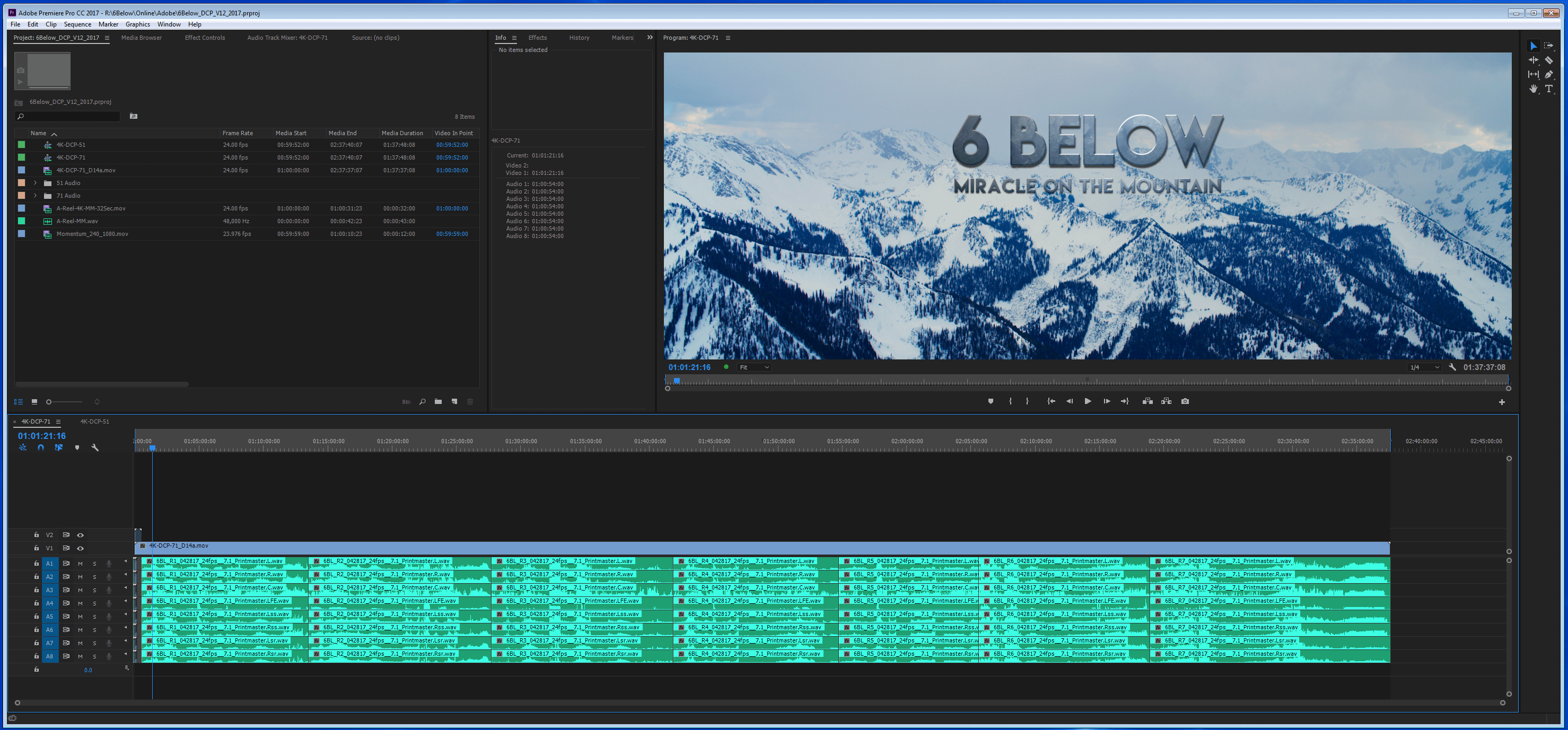Open the Effects tab
The image size is (1568, 730).
(538, 38)
